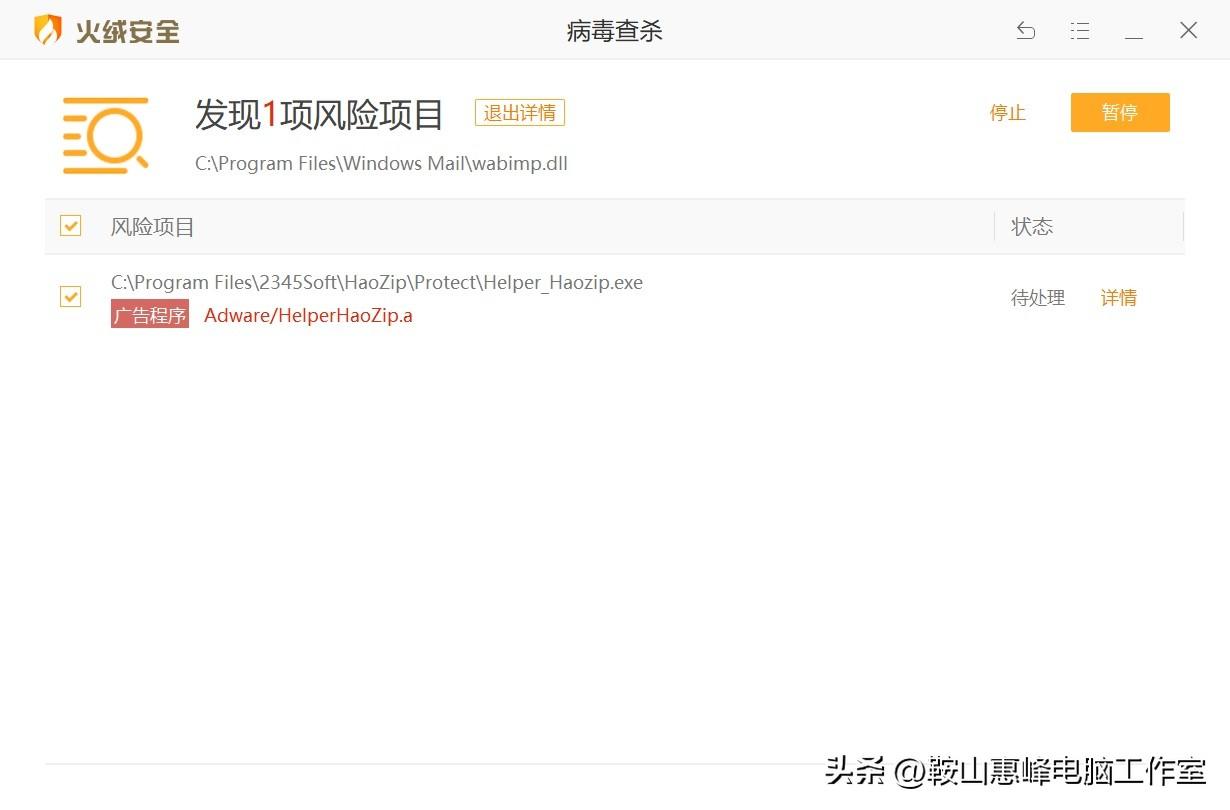Close the virus scan window
The height and width of the screenshot is (810, 1230).
tap(1188, 31)
